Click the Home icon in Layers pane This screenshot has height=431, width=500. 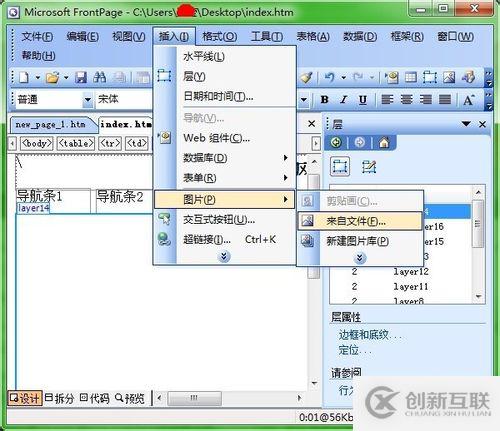(x=384, y=143)
